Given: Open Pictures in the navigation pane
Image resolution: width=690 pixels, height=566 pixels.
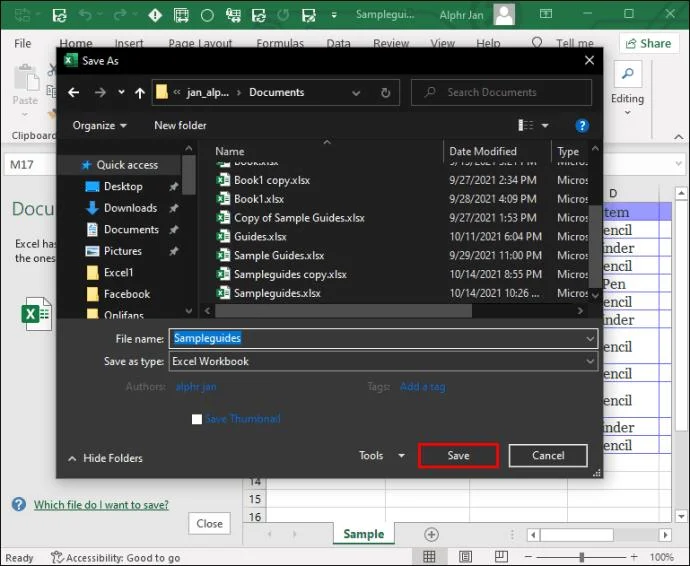Looking at the screenshot, I should coord(122,251).
